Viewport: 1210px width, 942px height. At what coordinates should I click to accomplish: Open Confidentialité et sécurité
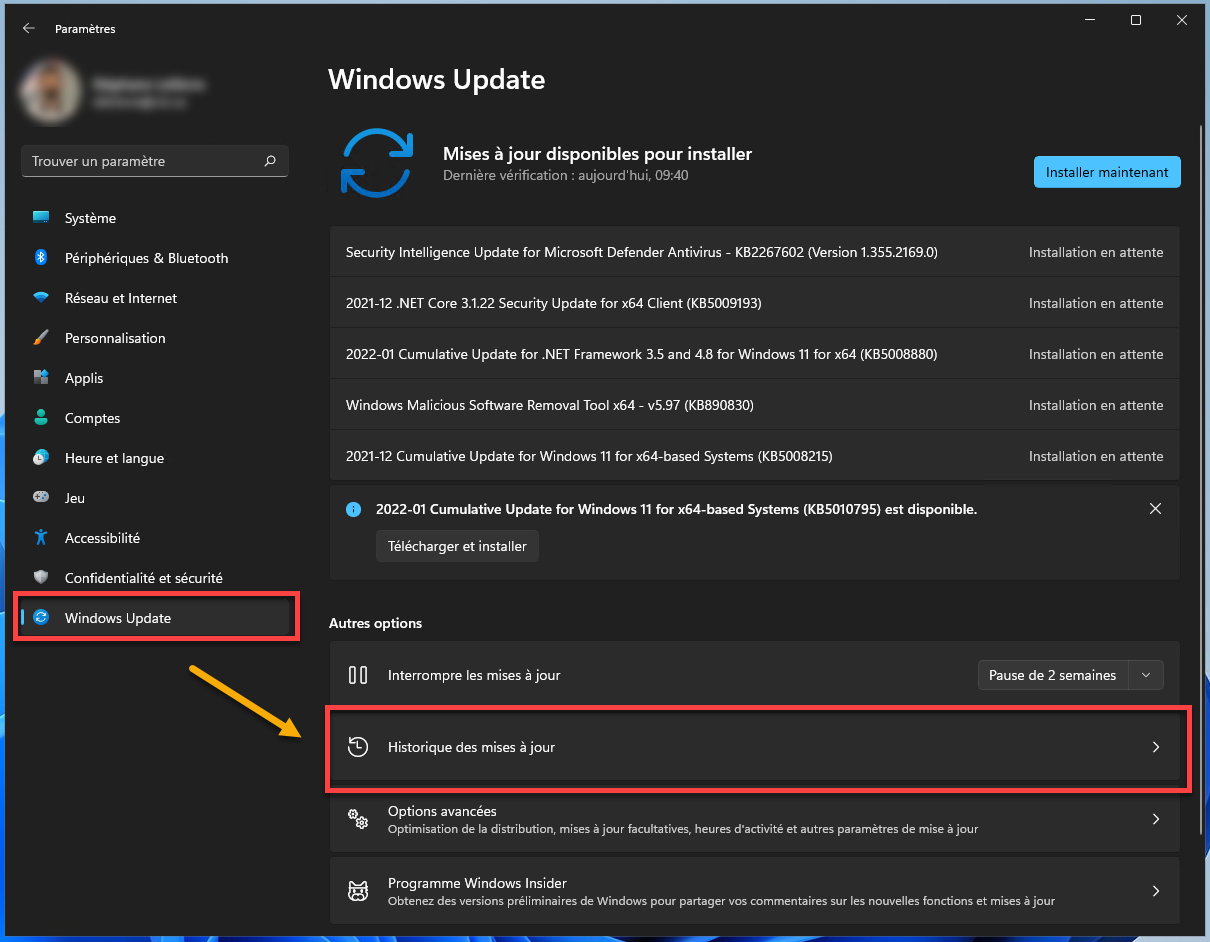(x=155, y=578)
